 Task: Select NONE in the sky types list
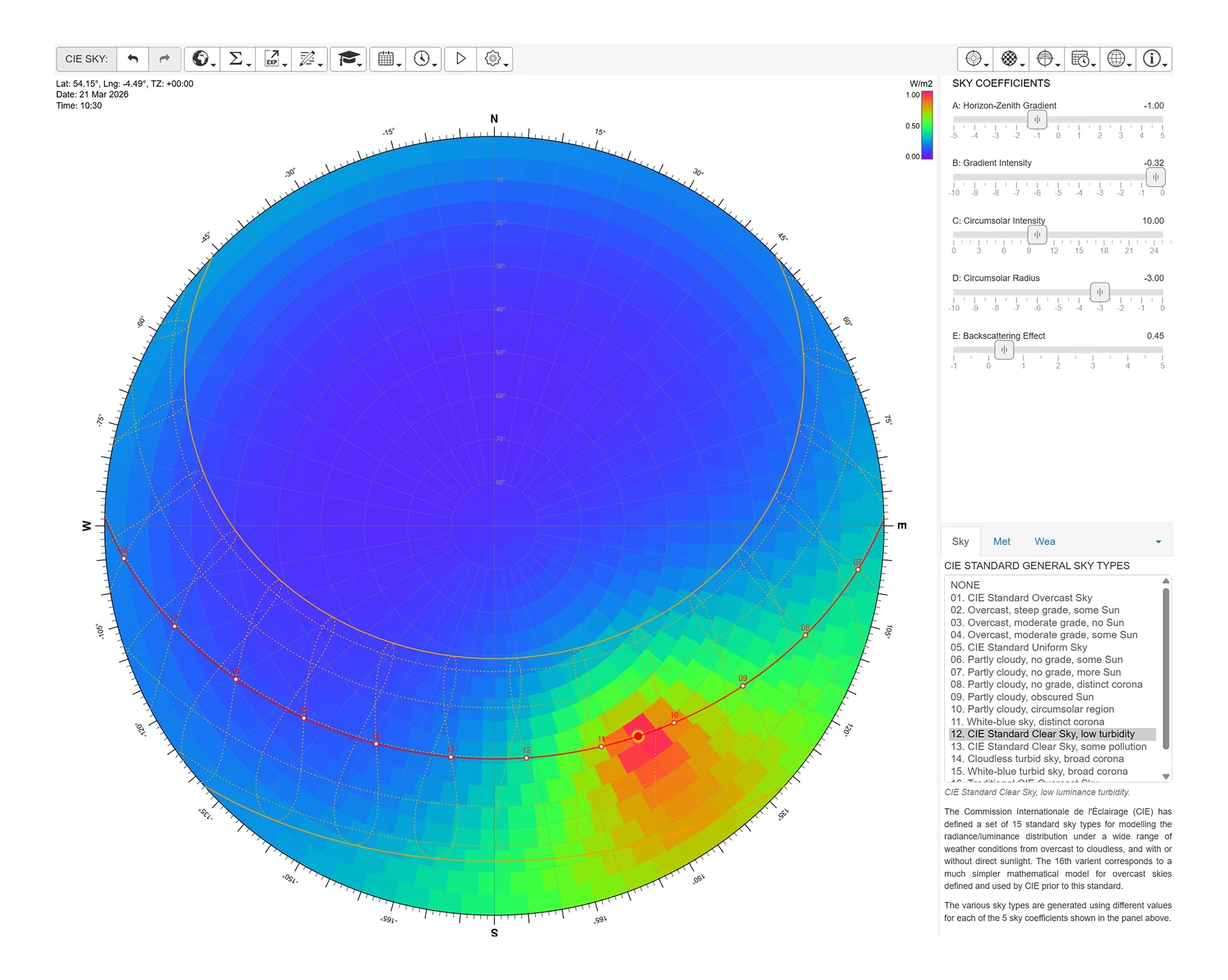[1053, 585]
